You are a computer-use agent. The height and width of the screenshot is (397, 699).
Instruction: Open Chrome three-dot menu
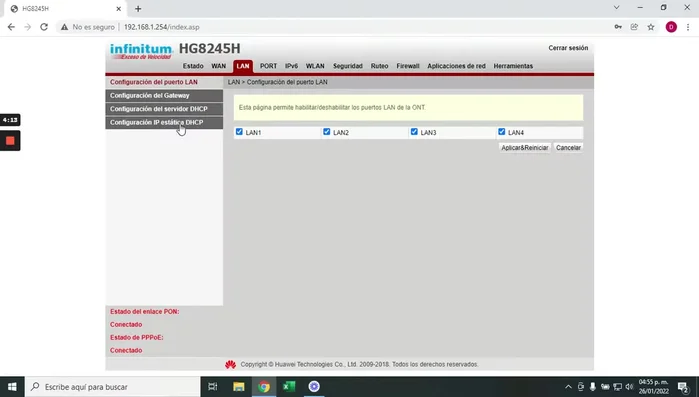(688, 27)
